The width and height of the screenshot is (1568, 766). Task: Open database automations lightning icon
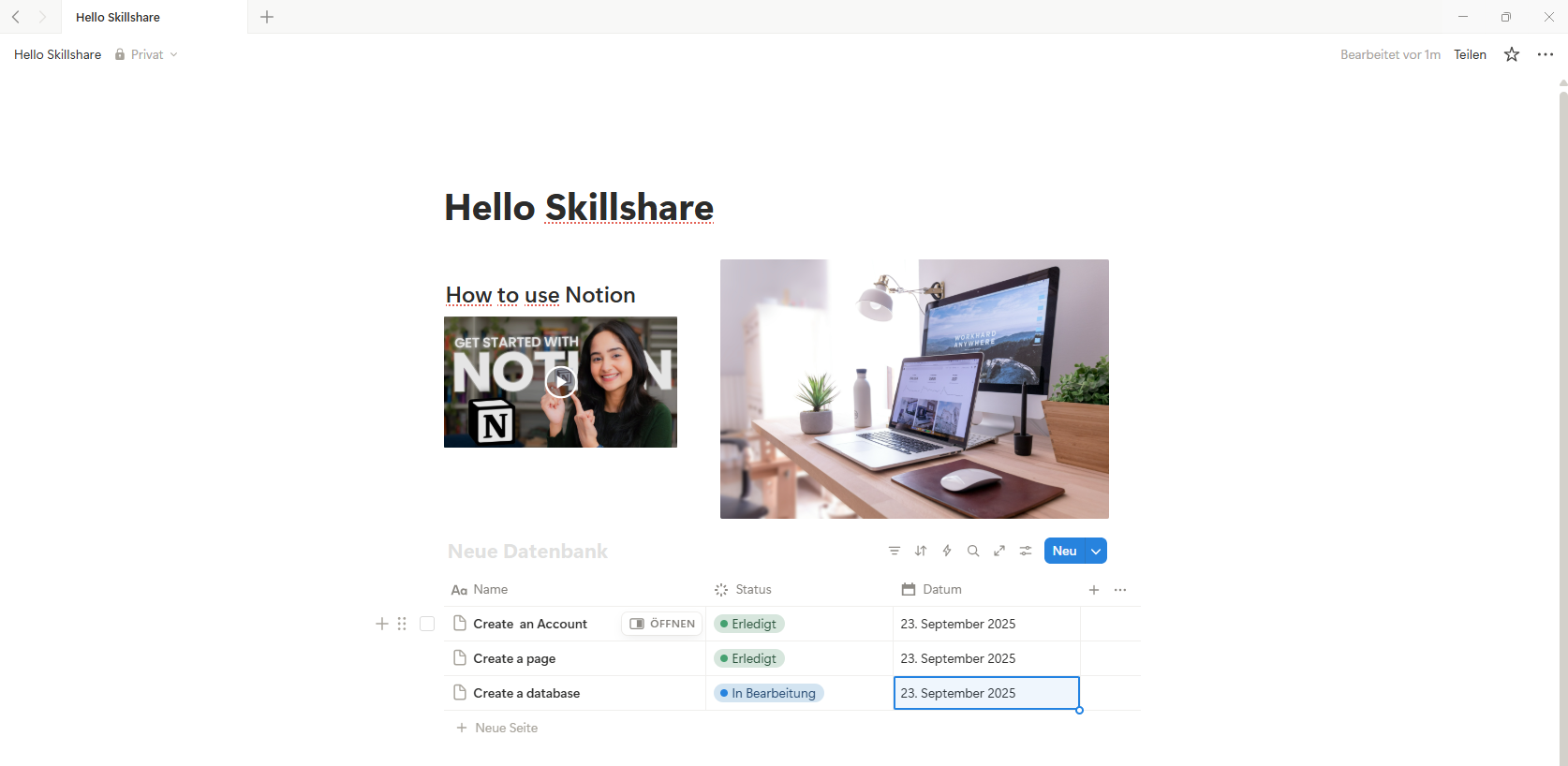947,551
